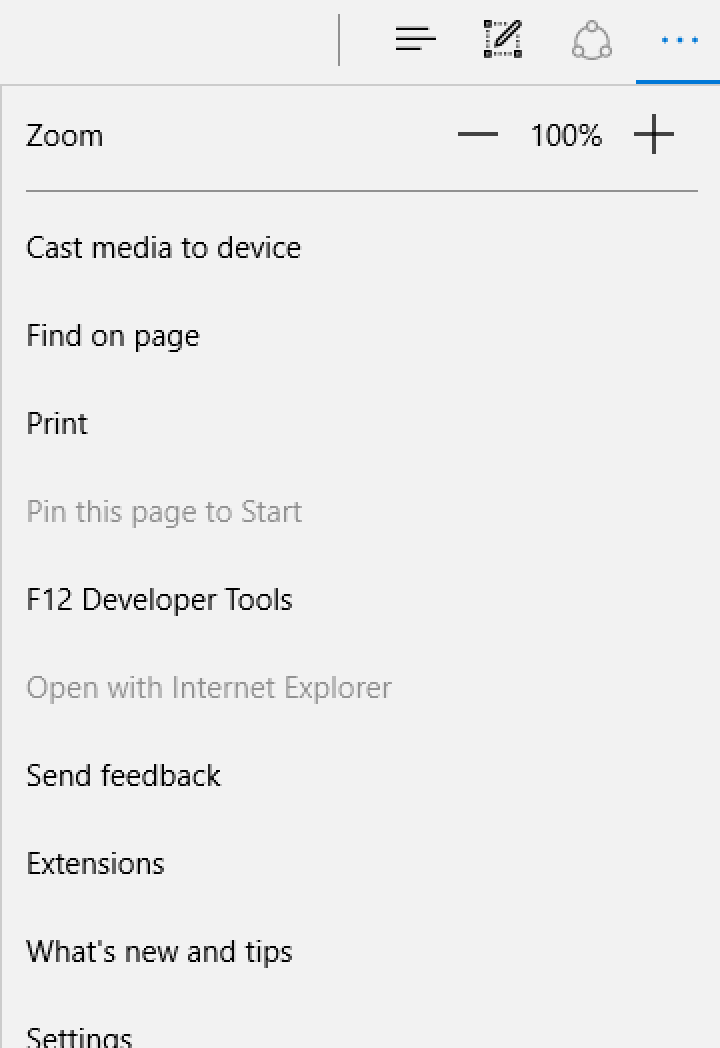Select Cast media to device

pos(361,248)
